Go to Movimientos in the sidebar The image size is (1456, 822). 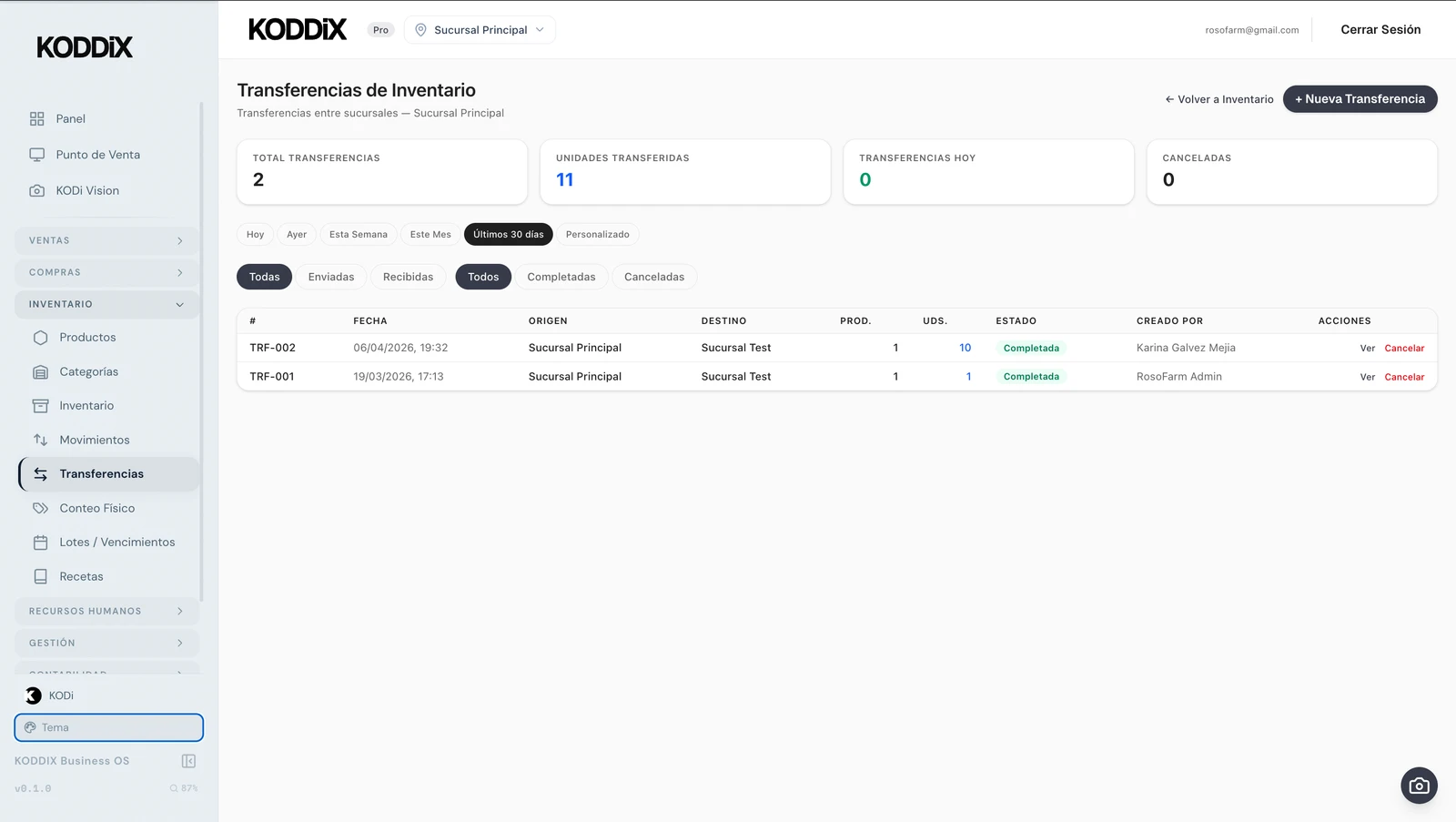tap(95, 440)
